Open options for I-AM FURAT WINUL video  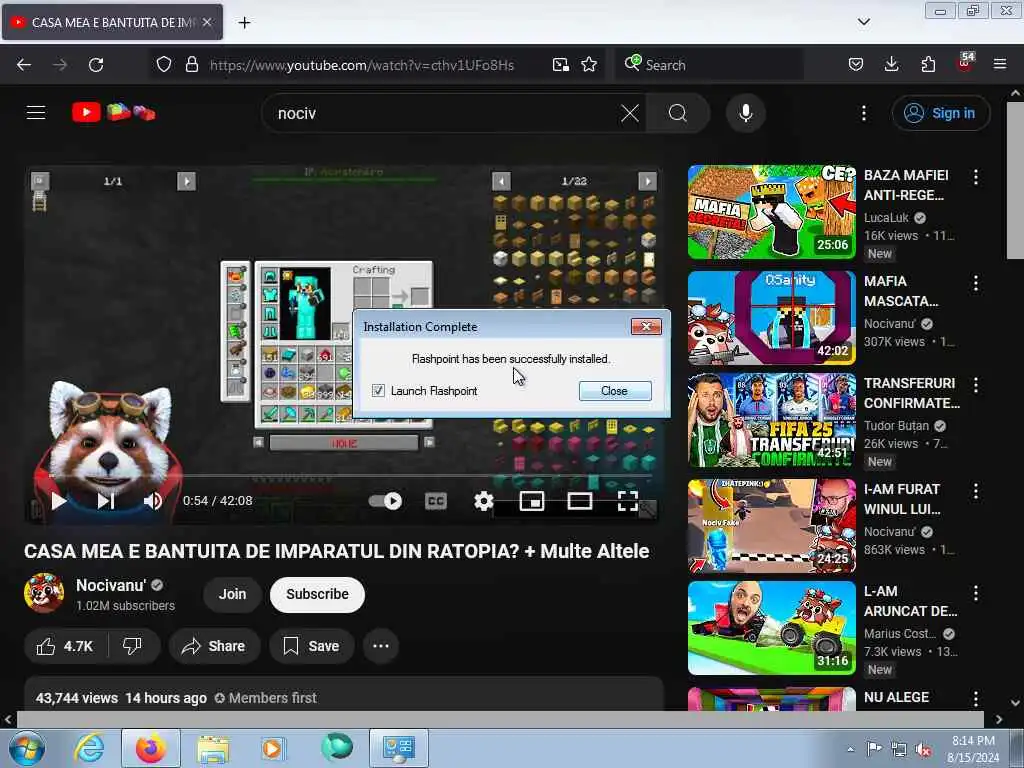(x=976, y=490)
